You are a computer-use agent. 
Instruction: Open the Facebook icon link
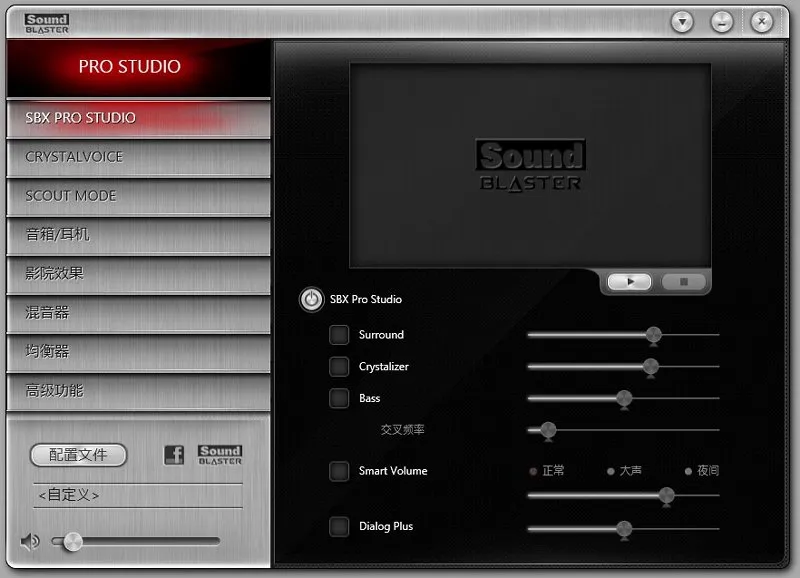[x=174, y=455]
